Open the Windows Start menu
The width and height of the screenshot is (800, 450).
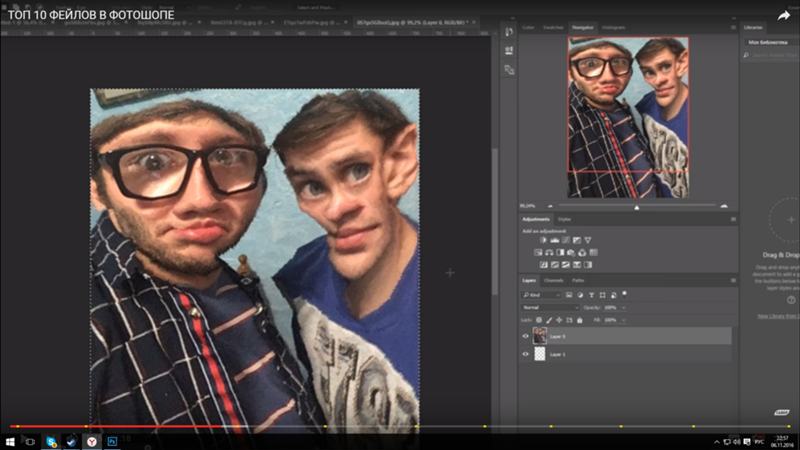[x=10, y=441]
